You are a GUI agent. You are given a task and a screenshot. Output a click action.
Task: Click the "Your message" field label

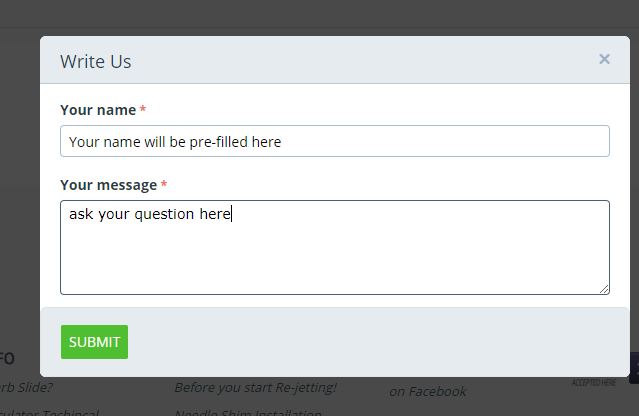[108, 185]
